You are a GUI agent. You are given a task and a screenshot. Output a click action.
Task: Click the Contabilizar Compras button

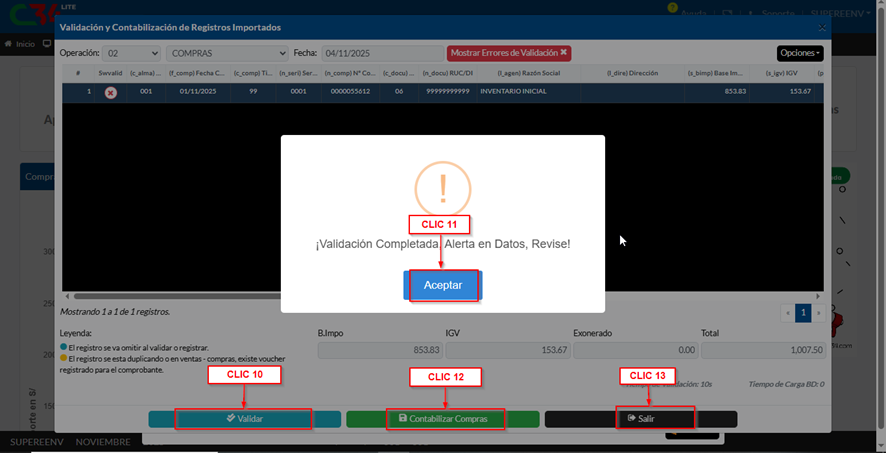pos(443,419)
